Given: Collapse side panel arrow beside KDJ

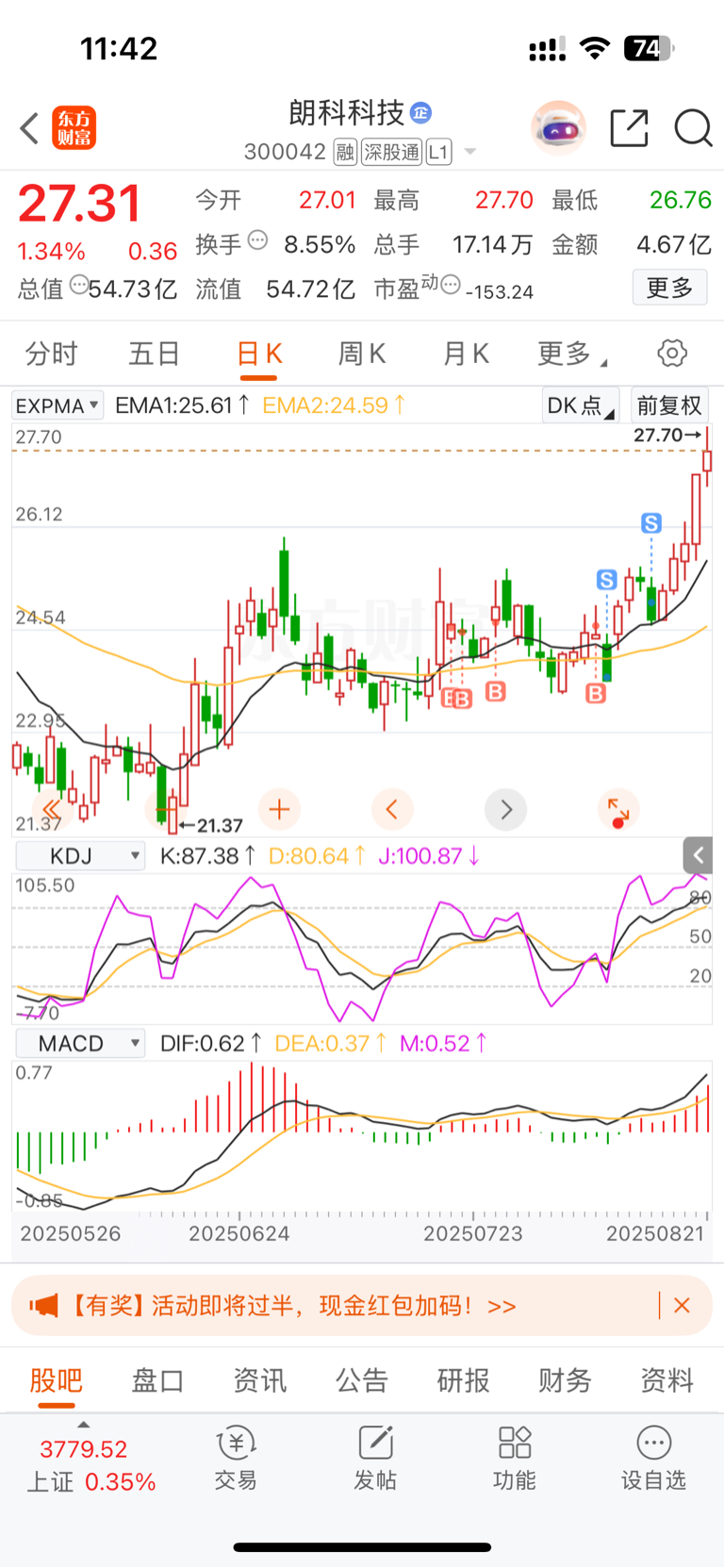Looking at the screenshot, I should (699, 855).
